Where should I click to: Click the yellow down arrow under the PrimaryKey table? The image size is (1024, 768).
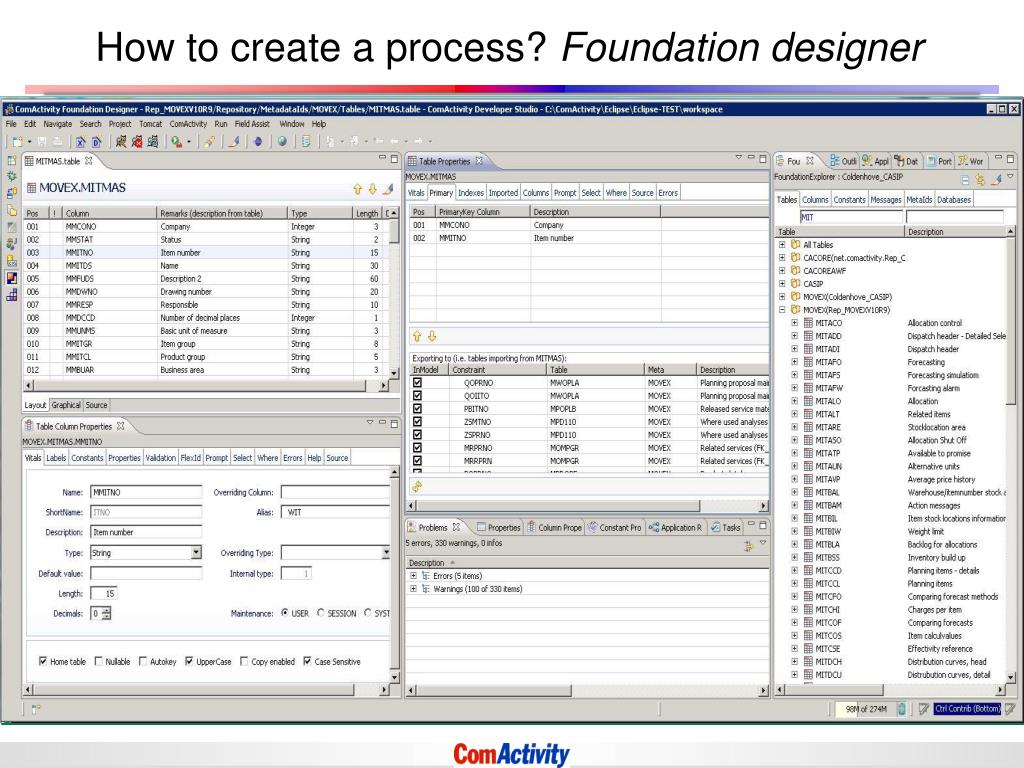pos(432,336)
